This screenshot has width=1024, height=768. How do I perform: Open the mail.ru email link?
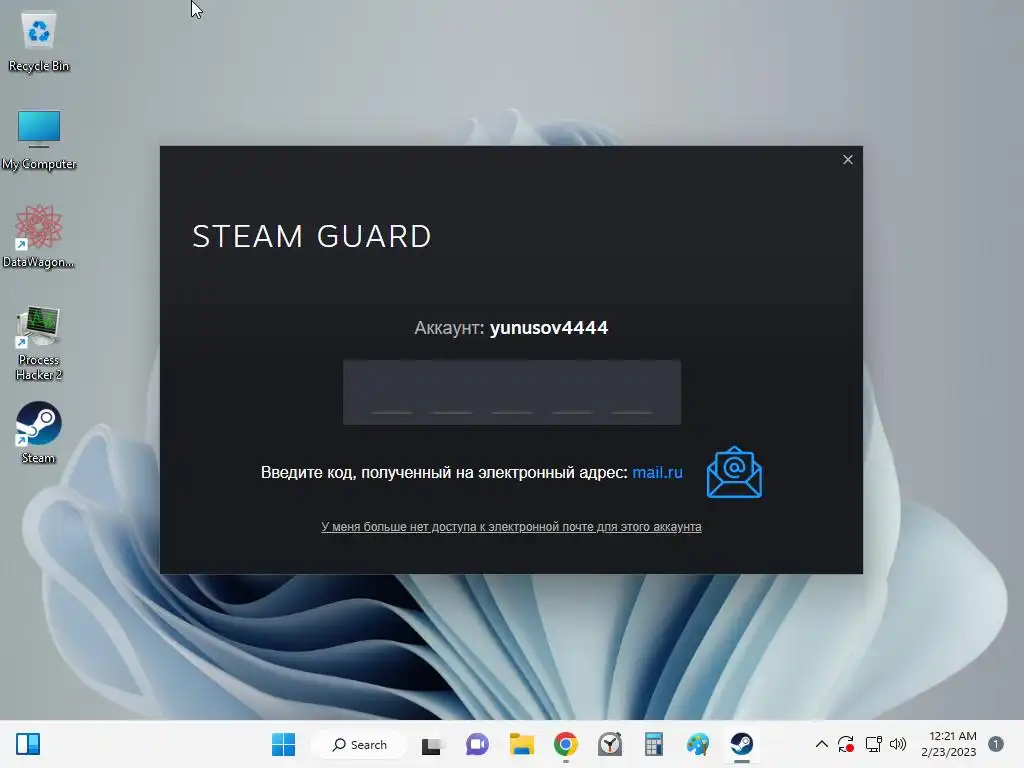(657, 472)
